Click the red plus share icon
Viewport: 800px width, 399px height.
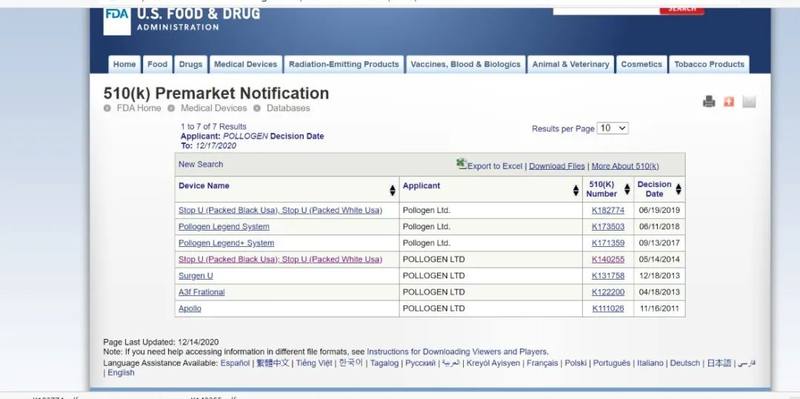coord(729,102)
